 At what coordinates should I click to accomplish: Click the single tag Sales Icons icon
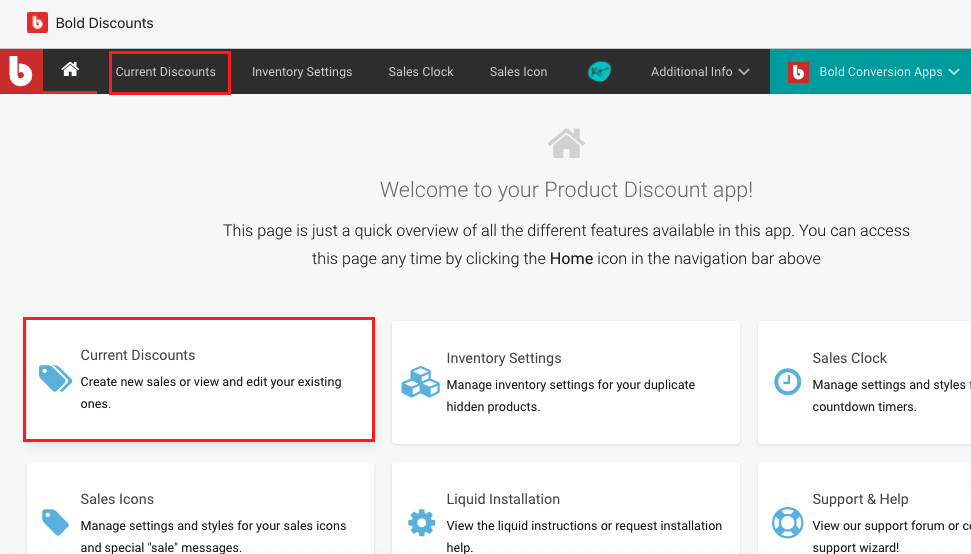click(x=55, y=522)
